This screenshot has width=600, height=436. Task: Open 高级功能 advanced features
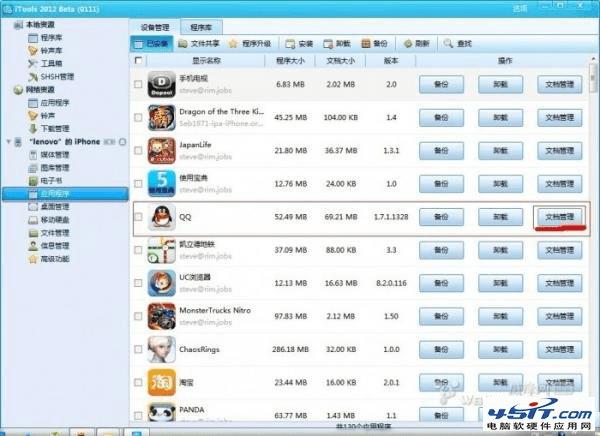point(49,259)
